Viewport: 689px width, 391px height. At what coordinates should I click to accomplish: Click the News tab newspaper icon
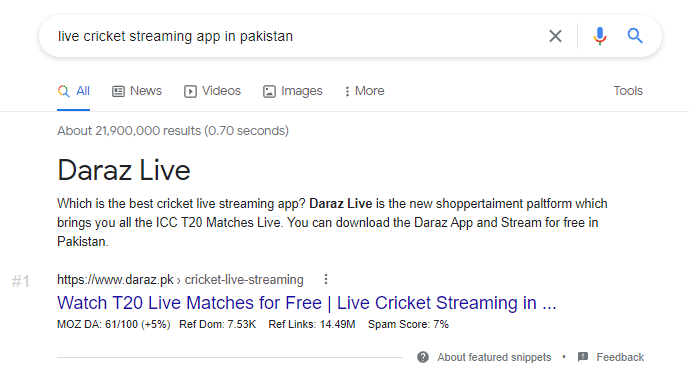tap(118, 91)
